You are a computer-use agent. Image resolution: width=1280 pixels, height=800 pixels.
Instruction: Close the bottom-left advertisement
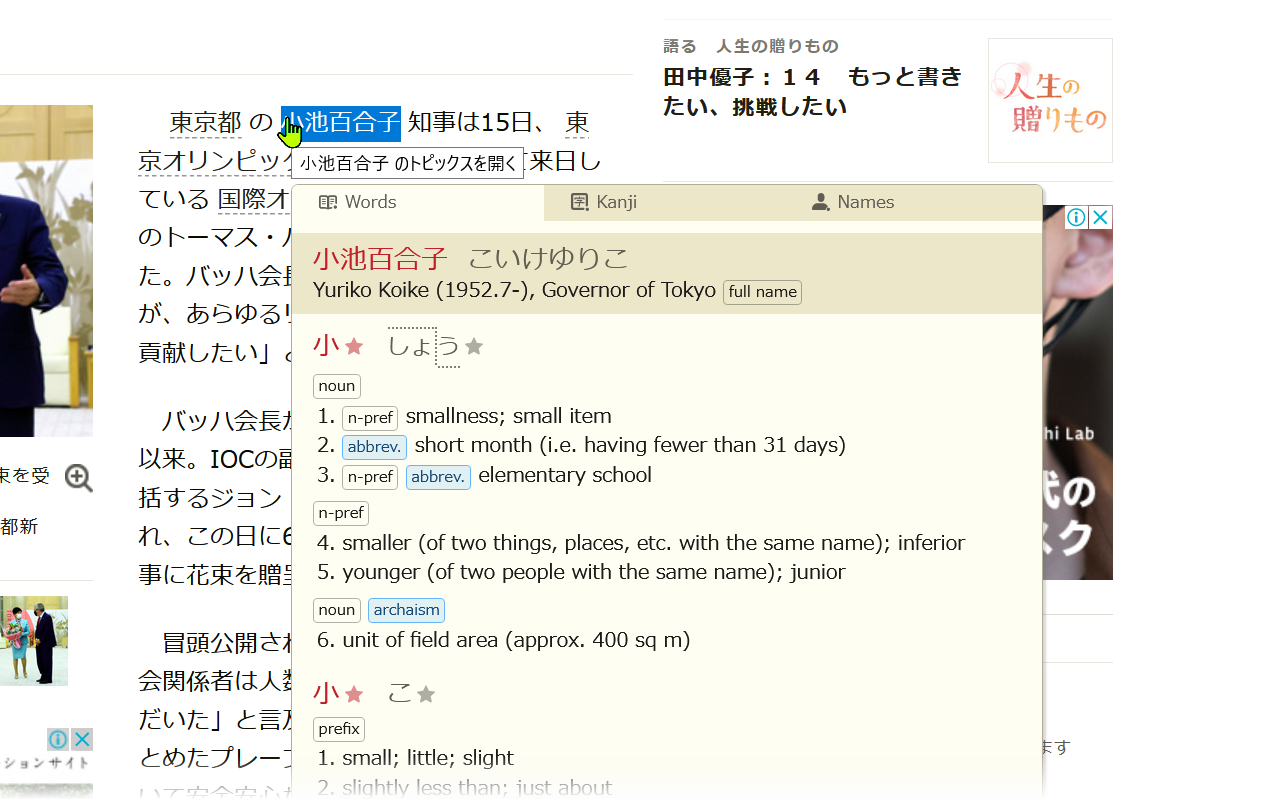(x=82, y=739)
